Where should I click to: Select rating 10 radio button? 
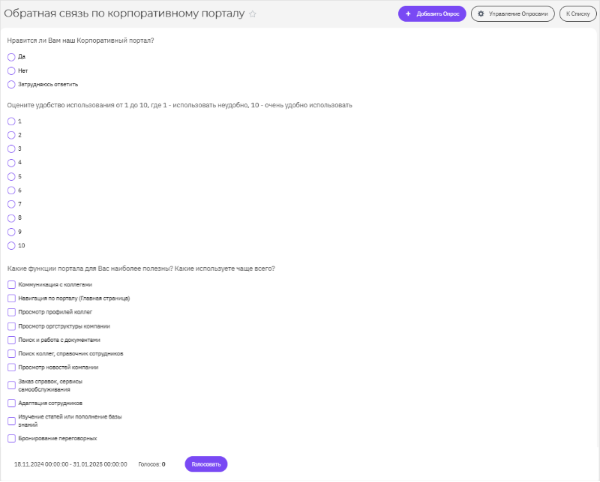tap(11, 246)
